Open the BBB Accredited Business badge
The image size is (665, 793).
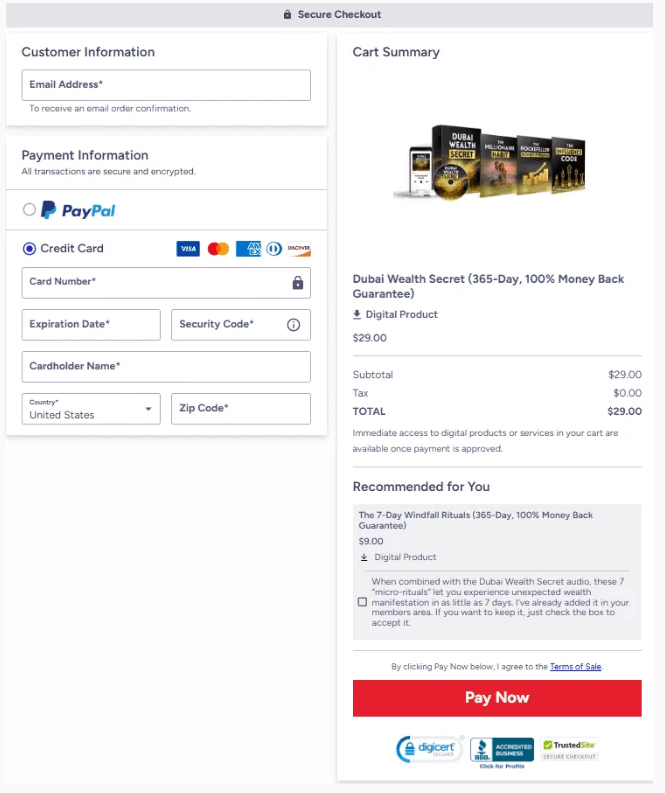502,752
